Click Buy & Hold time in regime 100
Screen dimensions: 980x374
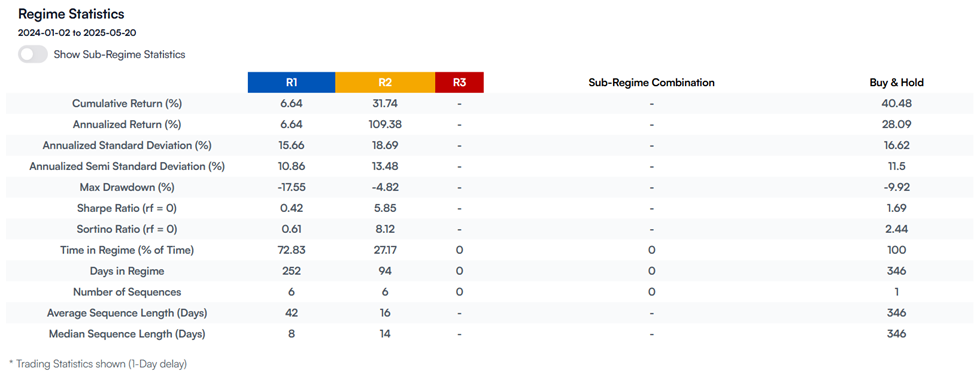point(896,250)
